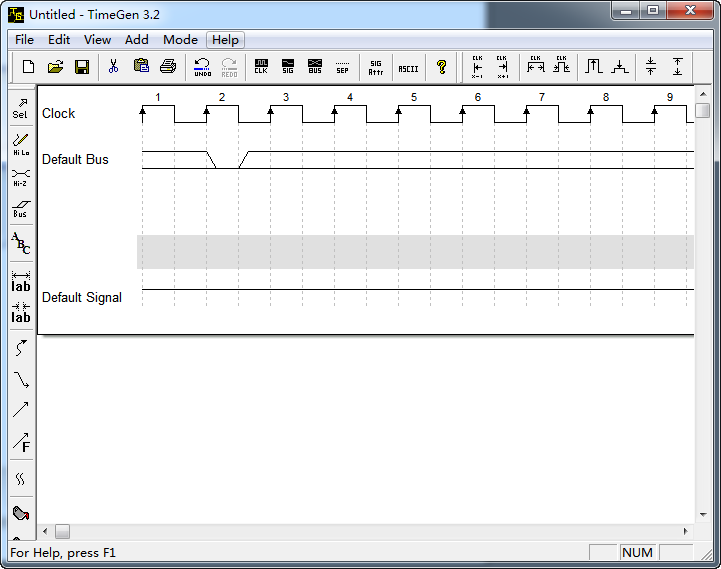Open the Help menu

click(x=225, y=40)
